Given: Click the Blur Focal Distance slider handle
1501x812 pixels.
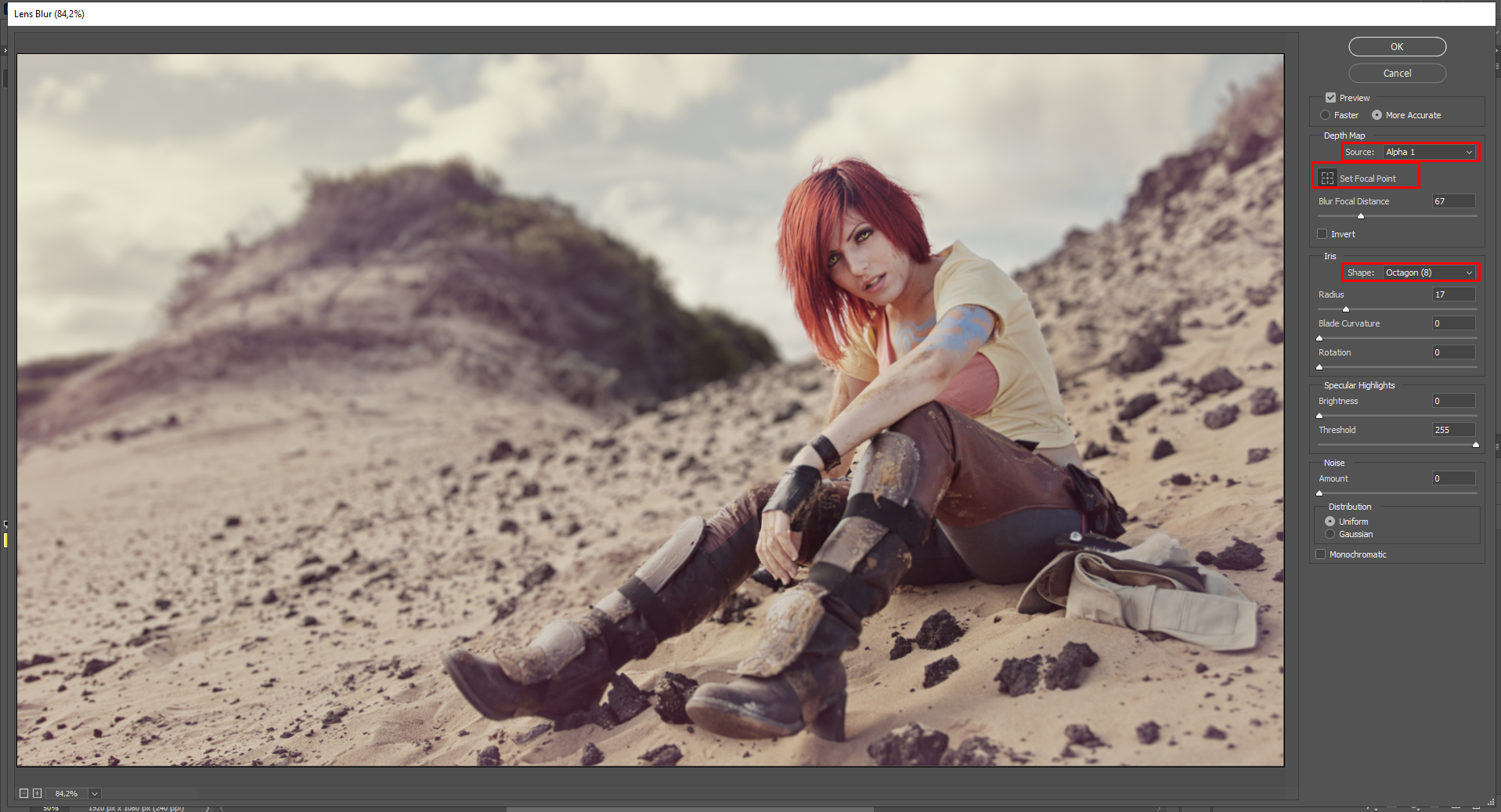Looking at the screenshot, I should coord(1361,216).
